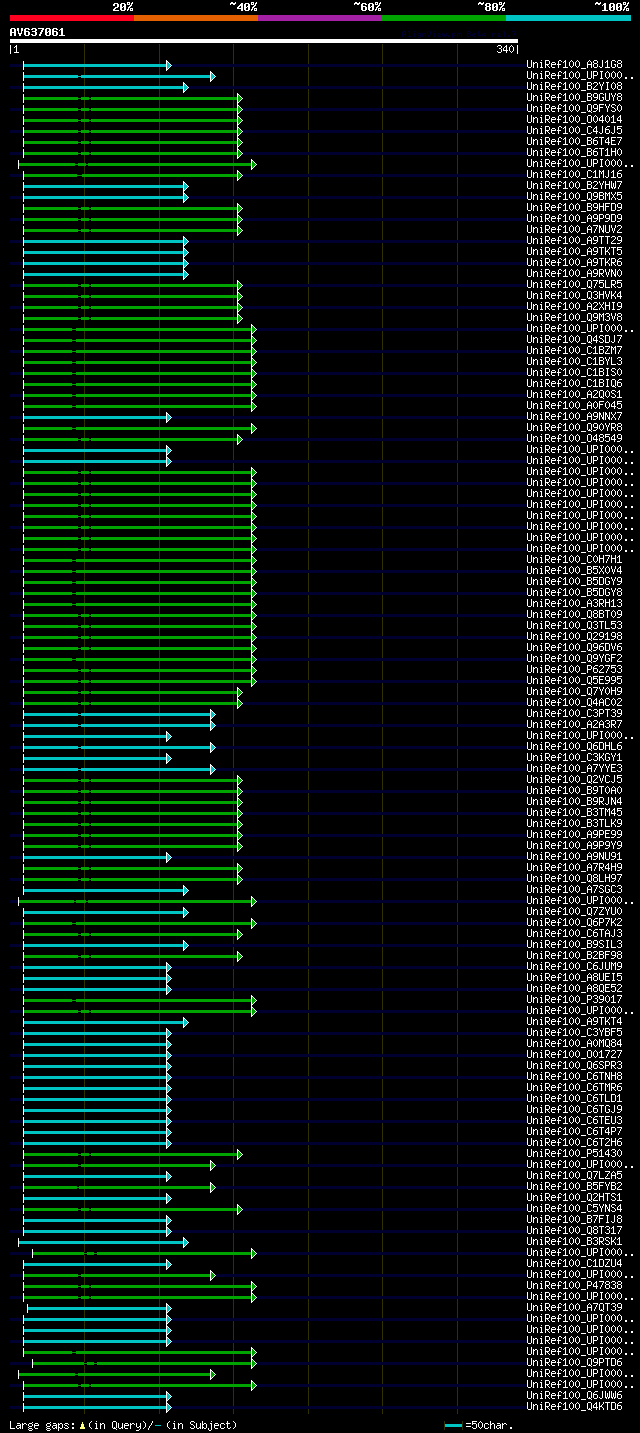640x1433 pixels.
Task: Click label UniRef100_A9TKR6
Action: point(574,263)
